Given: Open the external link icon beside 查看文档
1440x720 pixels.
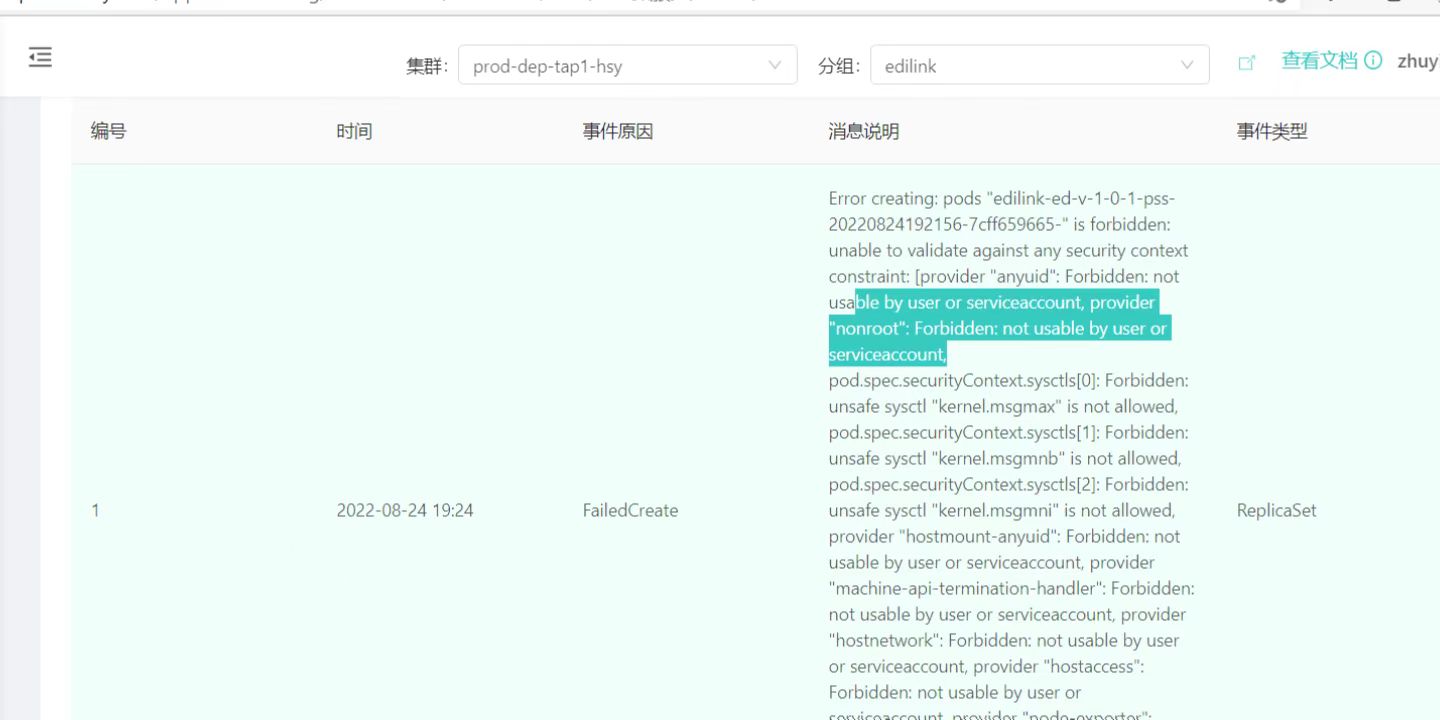Looking at the screenshot, I should click(1247, 63).
